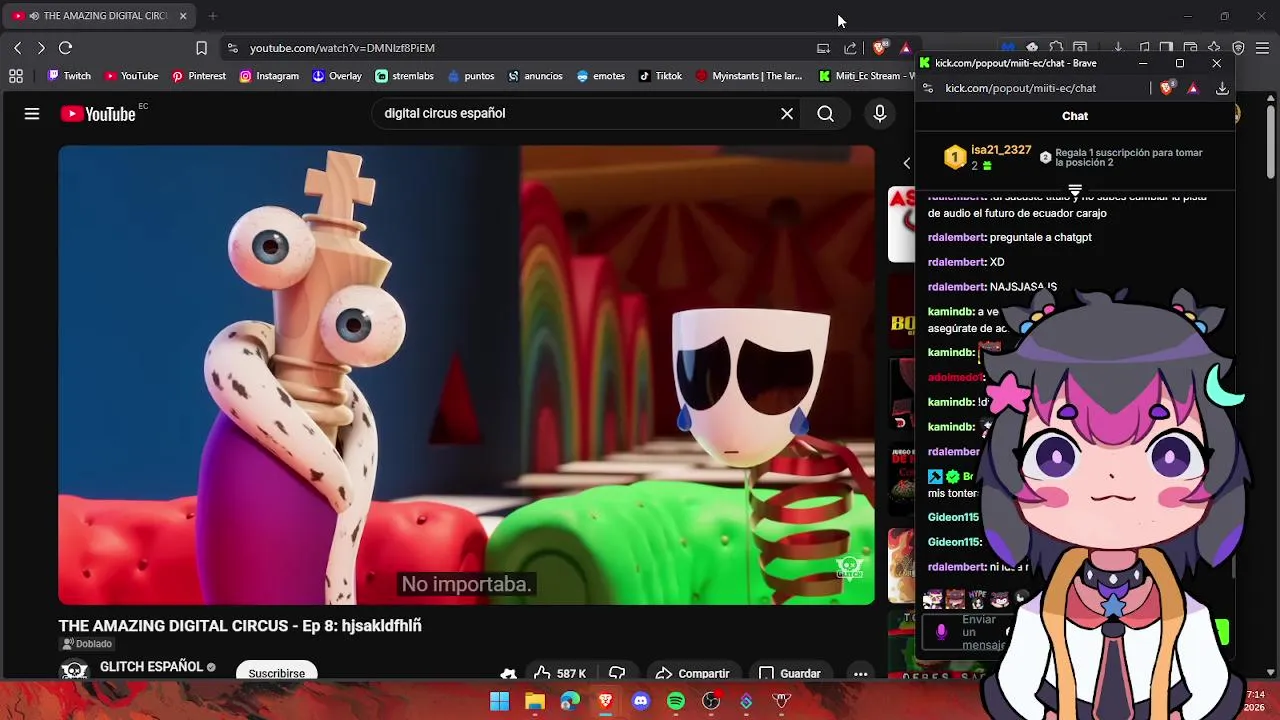Click the cast/install screen icon in address bar
The height and width of the screenshot is (720, 1280).
tap(823, 48)
